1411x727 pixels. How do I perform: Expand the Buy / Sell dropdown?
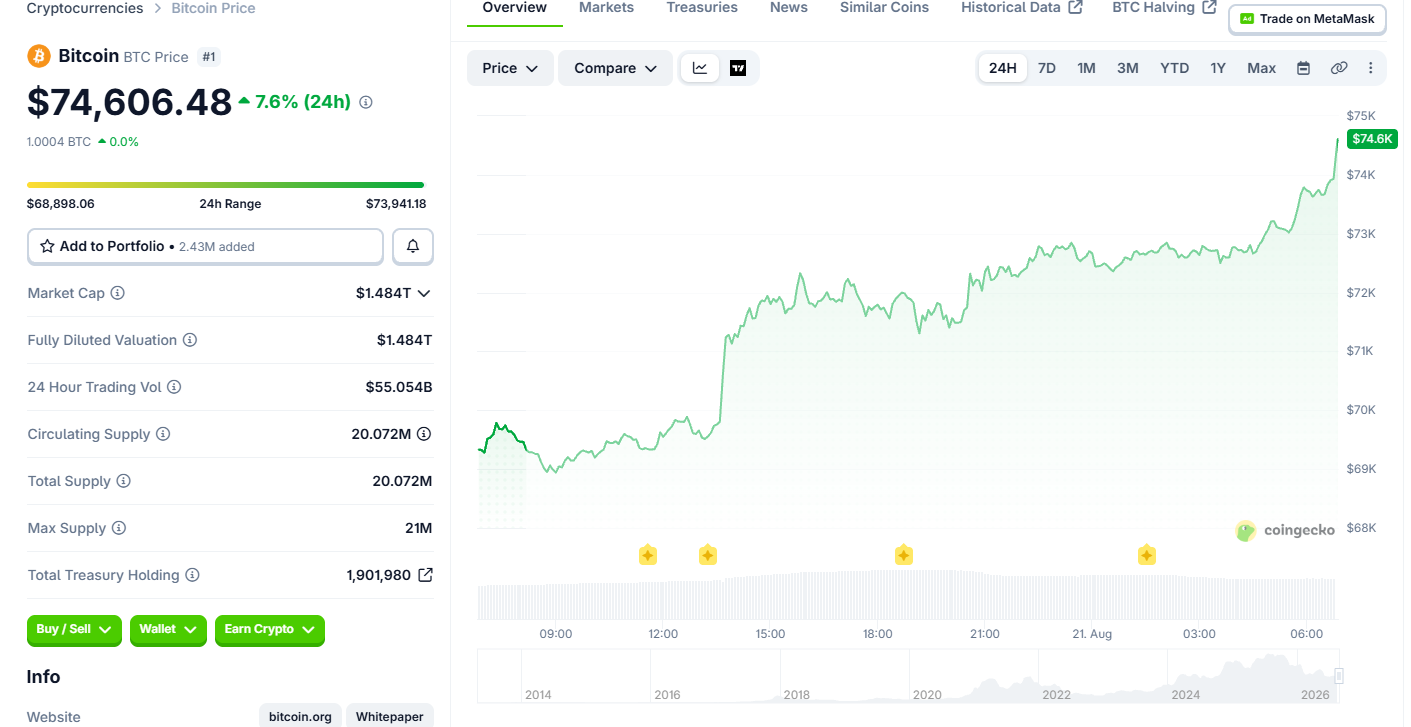pyautogui.click(x=74, y=630)
